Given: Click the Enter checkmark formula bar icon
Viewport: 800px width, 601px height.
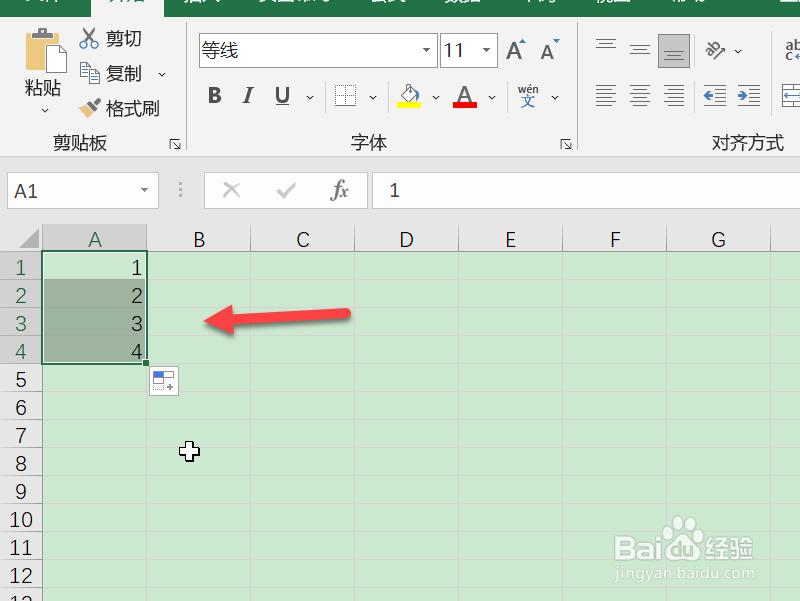Looking at the screenshot, I should pyautogui.click(x=286, y=191).
